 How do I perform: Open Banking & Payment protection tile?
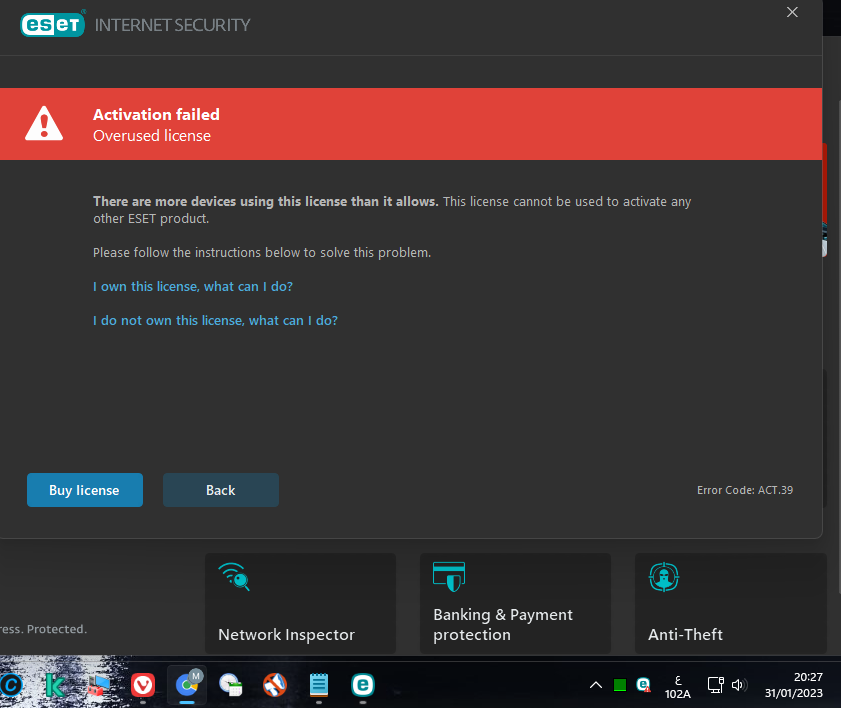click(x=515, y=603)
